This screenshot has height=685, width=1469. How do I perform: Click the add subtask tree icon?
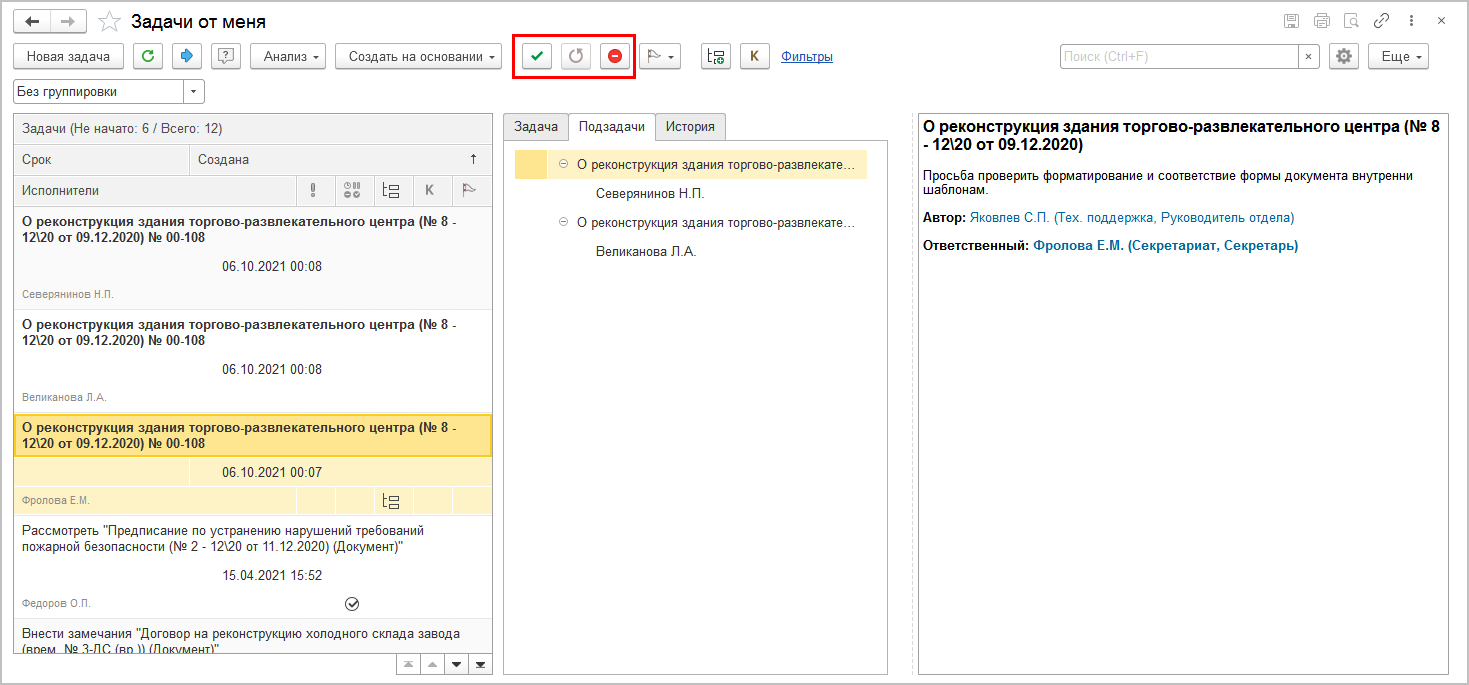[716, 57]
